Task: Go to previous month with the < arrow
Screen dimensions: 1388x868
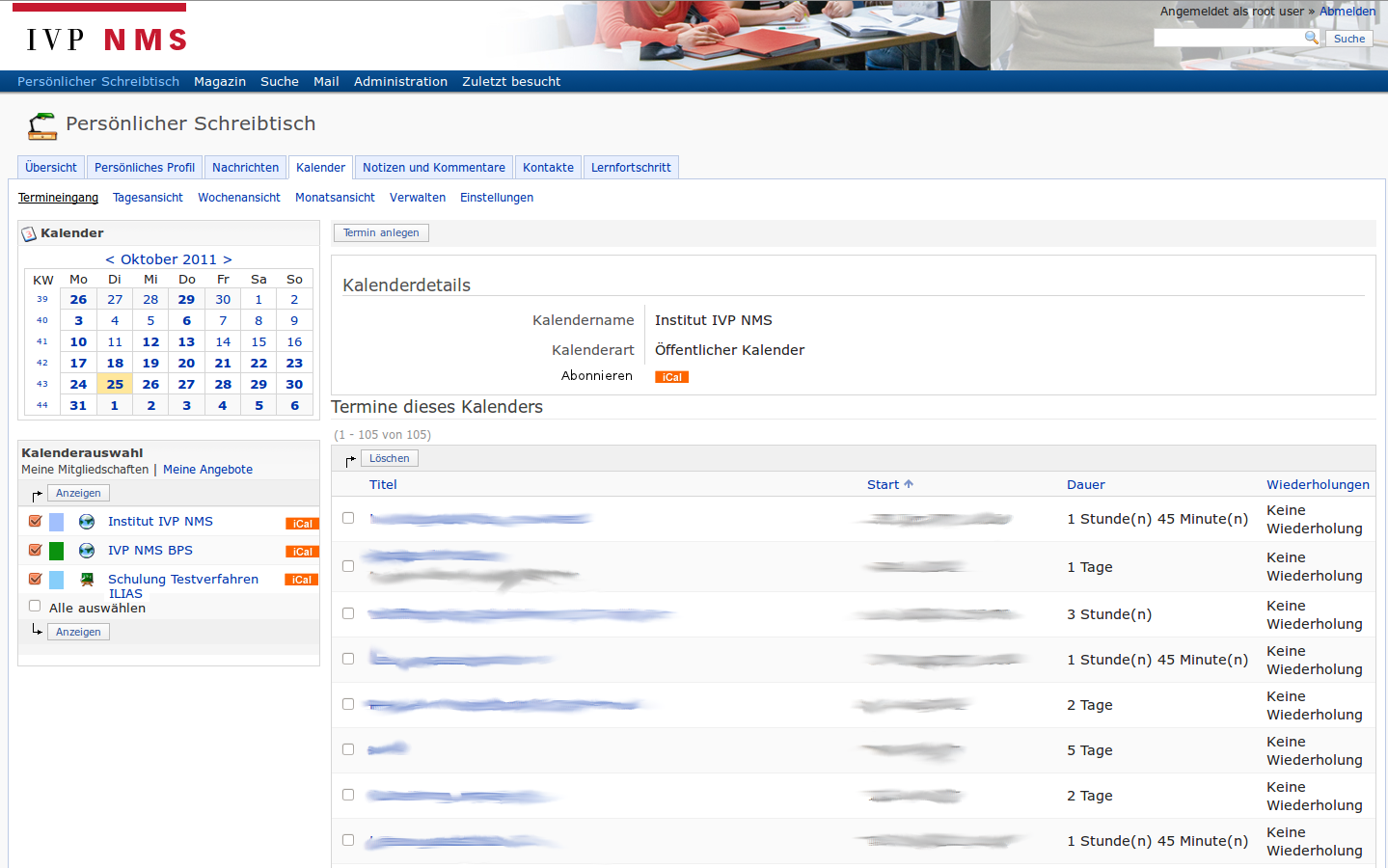Action: pyautogui.click(x=110, y=259)
